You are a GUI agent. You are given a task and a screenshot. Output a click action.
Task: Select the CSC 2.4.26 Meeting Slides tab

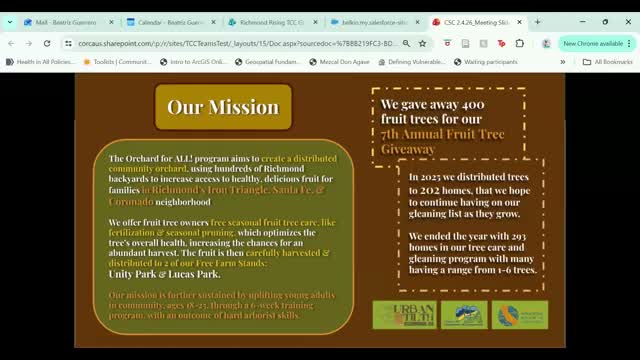click(476, 22)
